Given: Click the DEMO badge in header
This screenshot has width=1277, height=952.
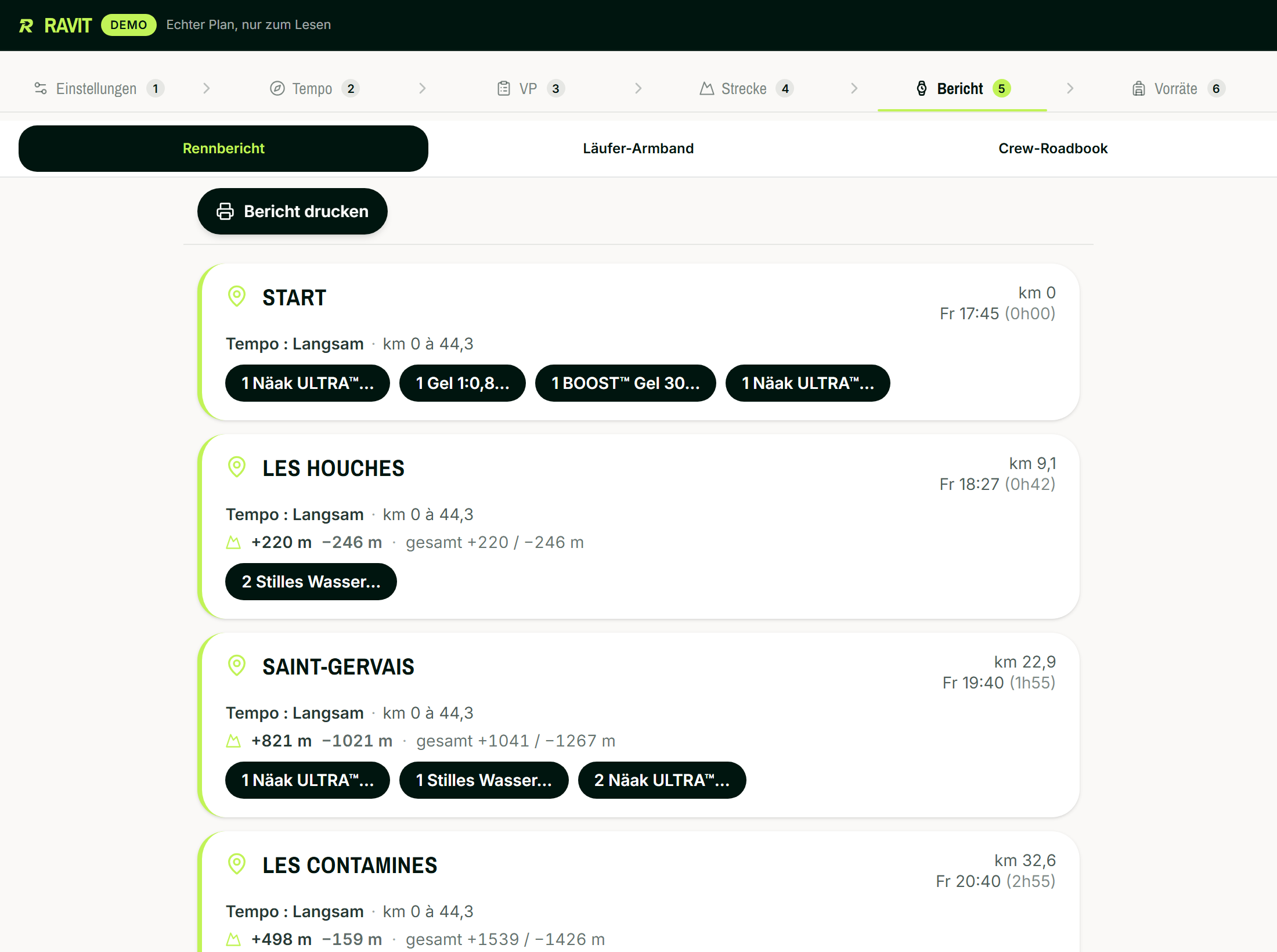Looking at the screenshot, I should (129, 25).
